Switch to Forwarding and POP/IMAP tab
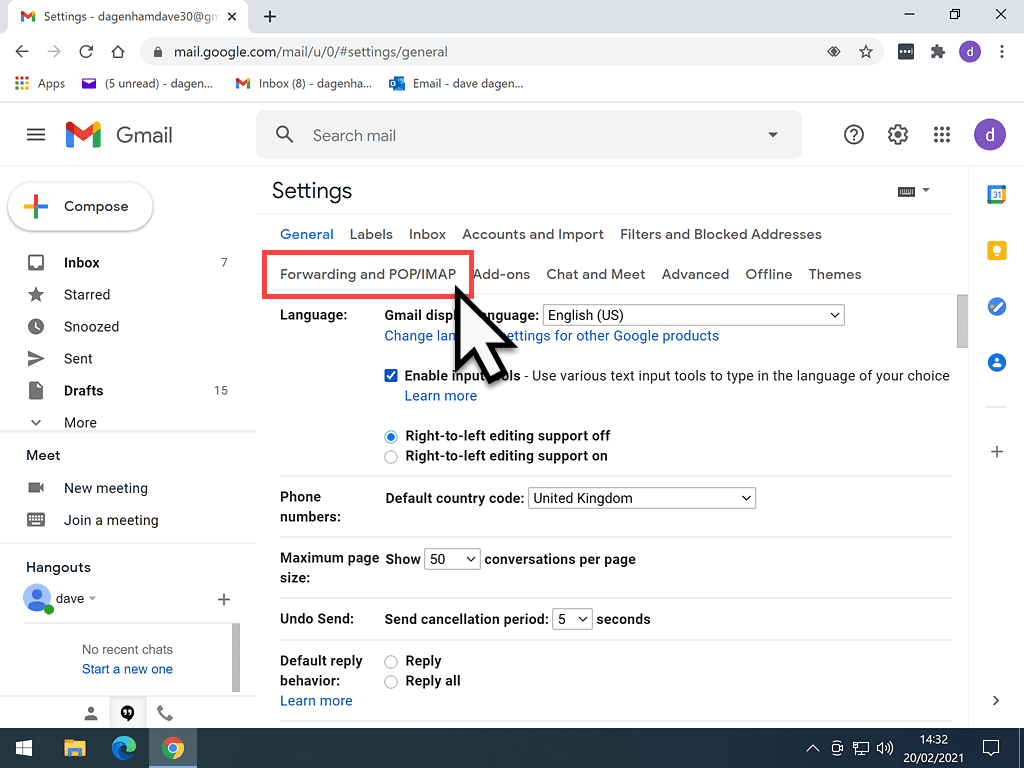The height and width of the screenshot is (768, 1024). click(x=367, y=274)
